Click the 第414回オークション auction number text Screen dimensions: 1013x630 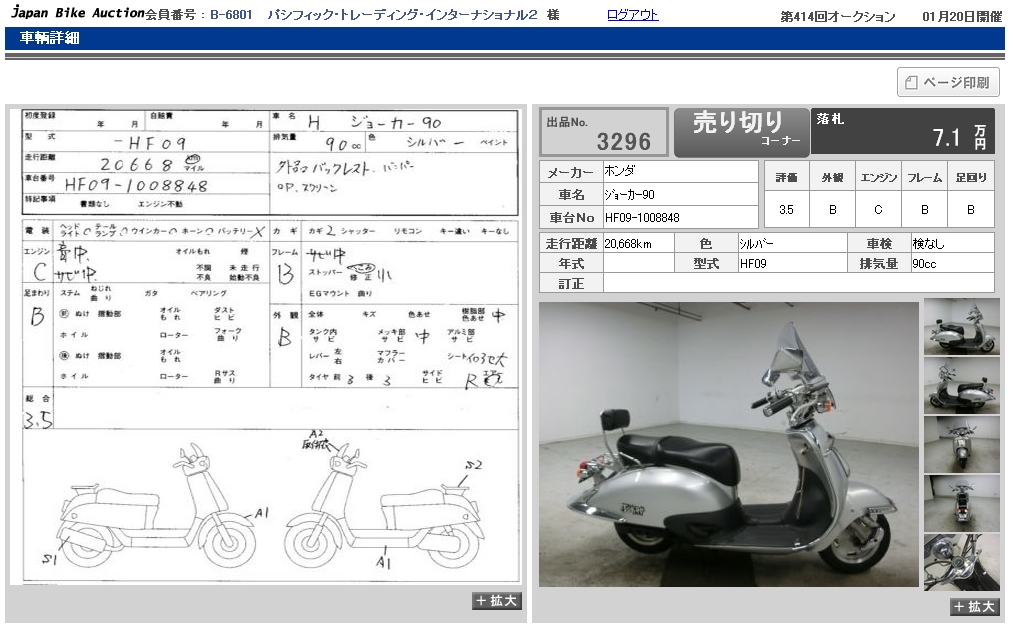838,16
